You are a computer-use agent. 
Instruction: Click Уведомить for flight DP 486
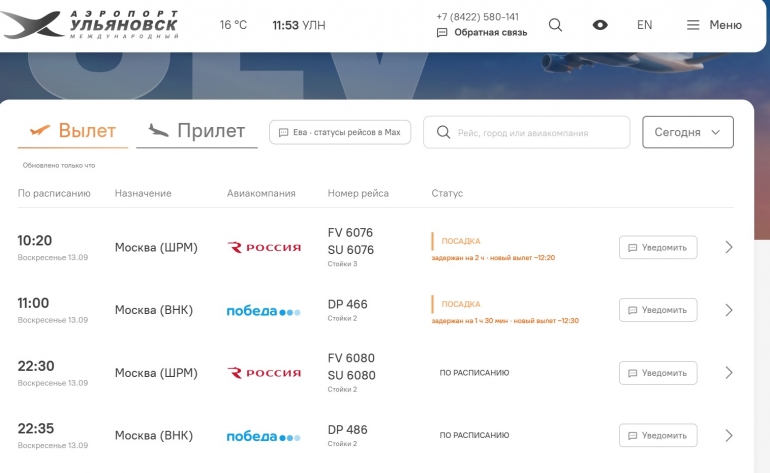tap(658, 435)
